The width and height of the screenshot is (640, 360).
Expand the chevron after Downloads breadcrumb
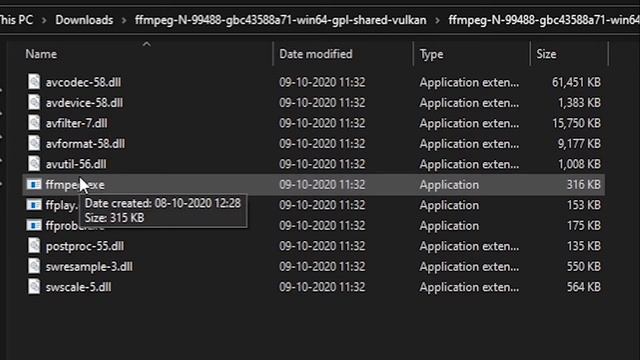click(x=124, y=20)
